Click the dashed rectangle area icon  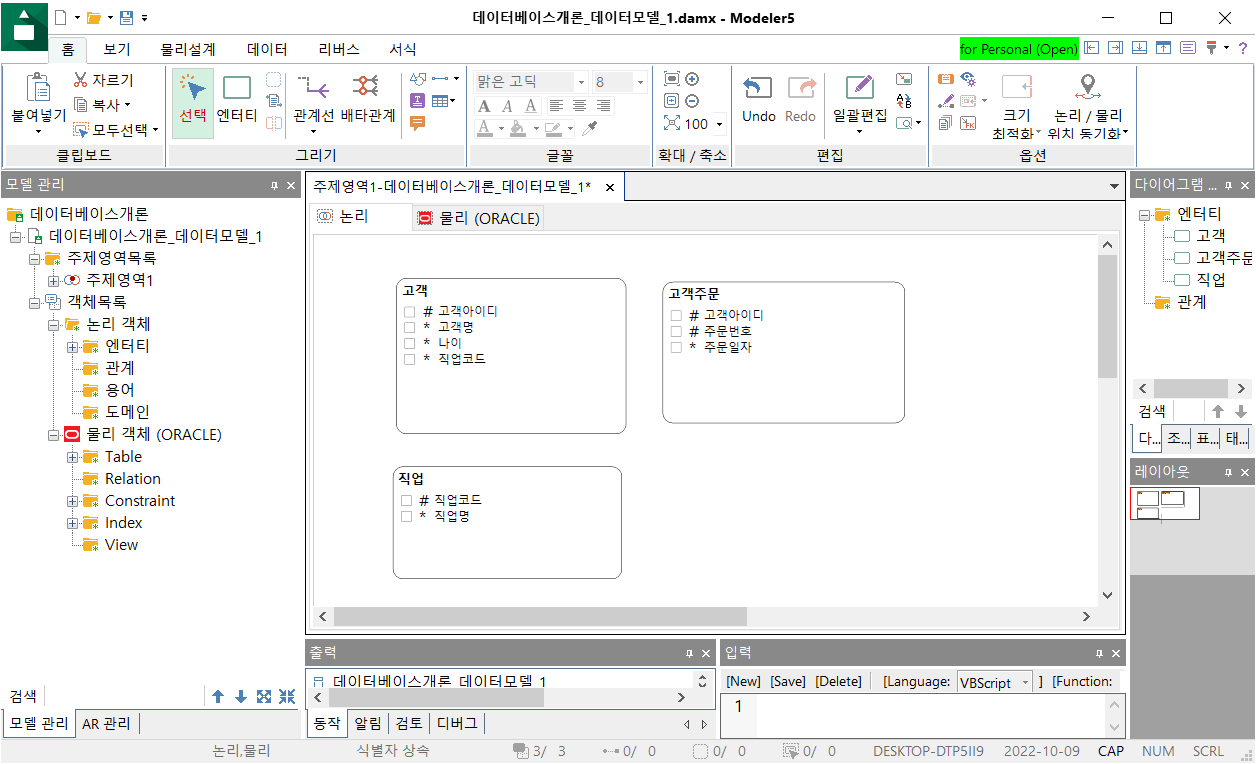tap(273, 79)
